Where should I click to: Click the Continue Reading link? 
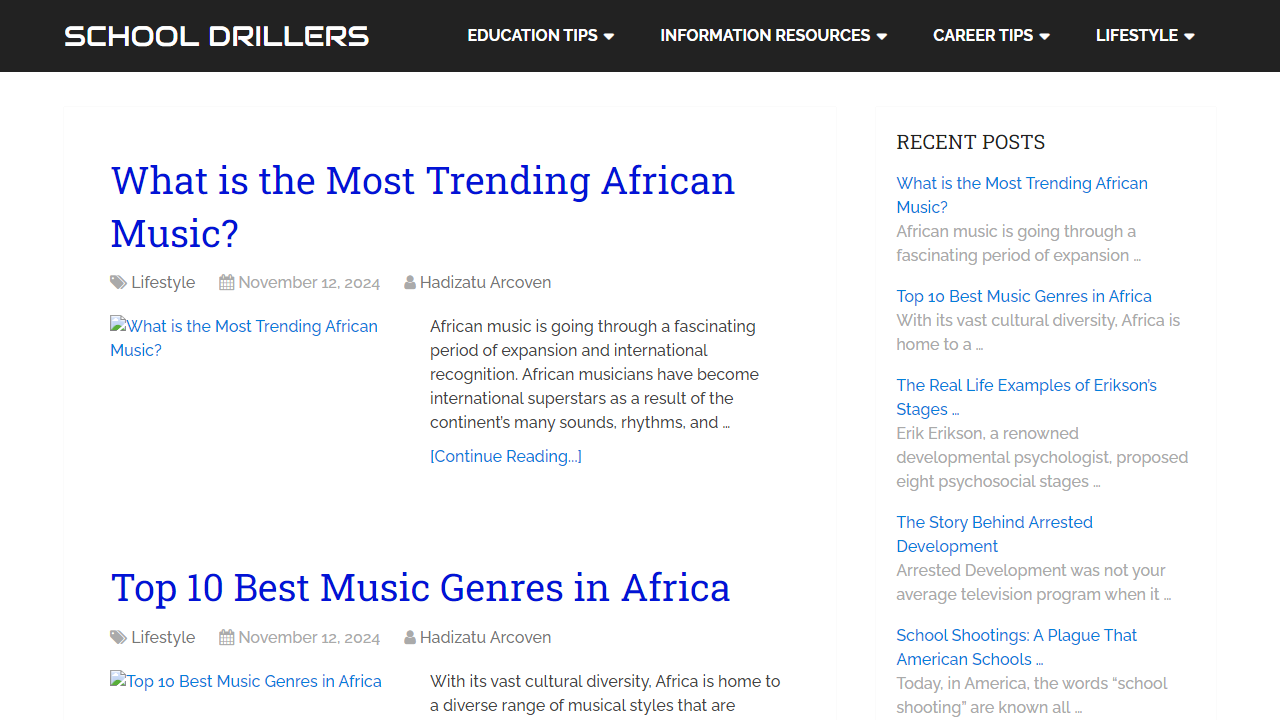(x=505, y=456)
